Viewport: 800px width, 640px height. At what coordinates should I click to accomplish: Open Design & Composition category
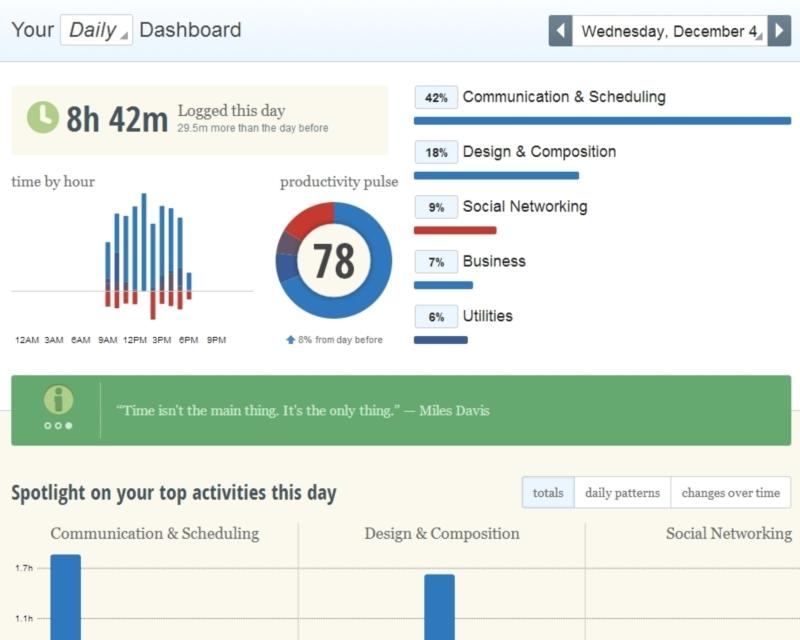coord(539,152)
